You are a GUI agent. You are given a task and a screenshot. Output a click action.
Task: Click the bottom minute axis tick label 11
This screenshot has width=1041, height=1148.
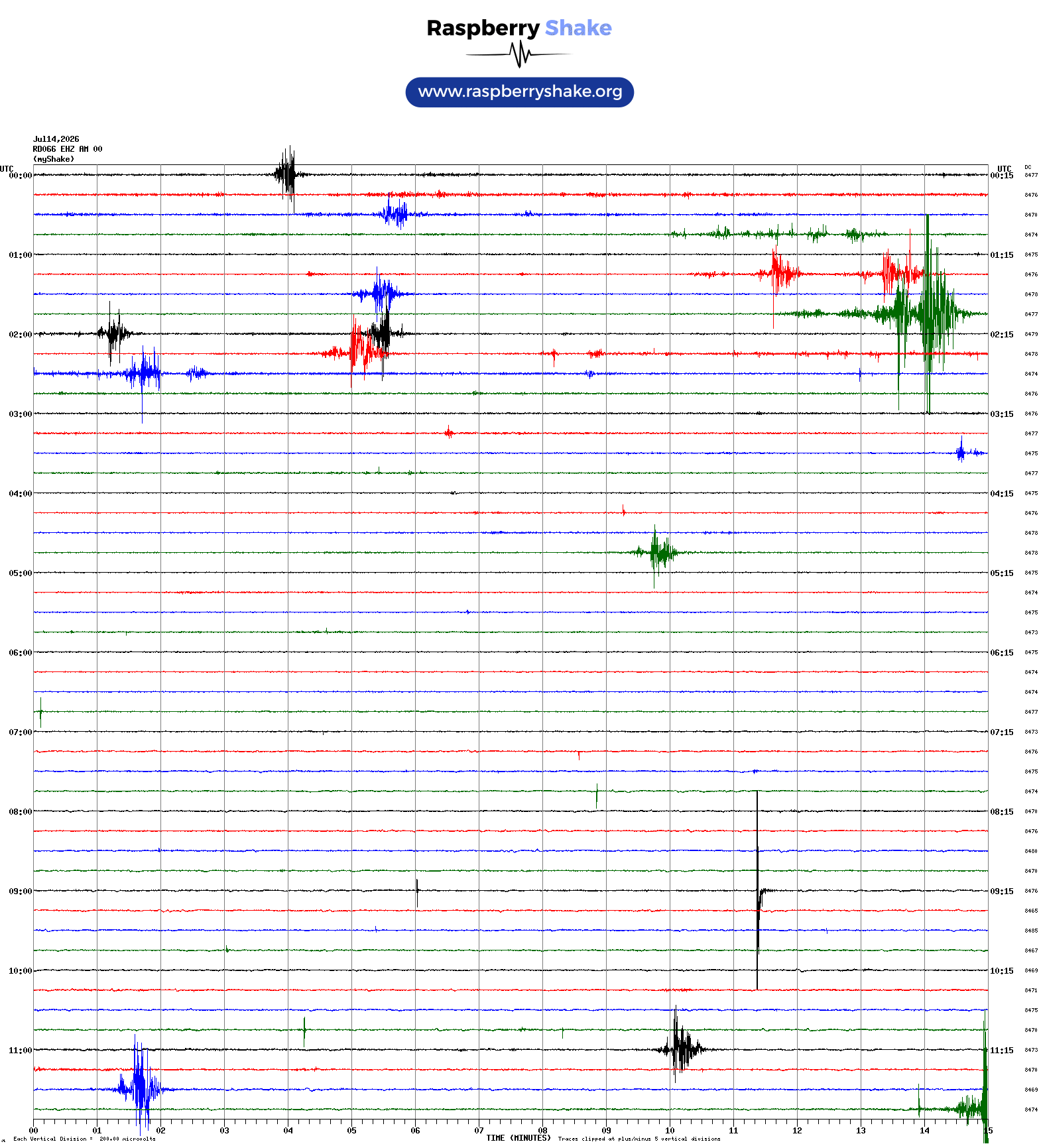[x=733, y=1131]
